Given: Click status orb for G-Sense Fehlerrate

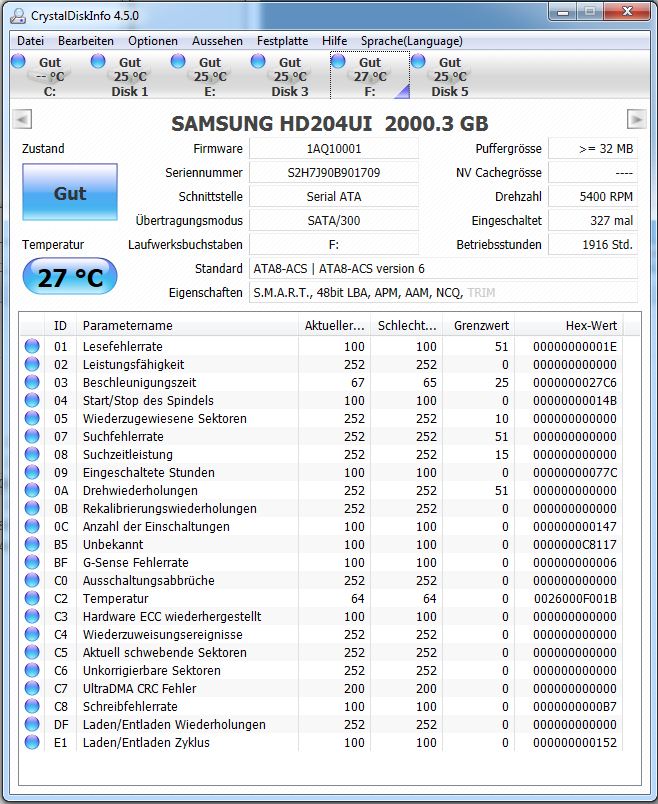Looking at the screenshot, I should pos(32,562).
